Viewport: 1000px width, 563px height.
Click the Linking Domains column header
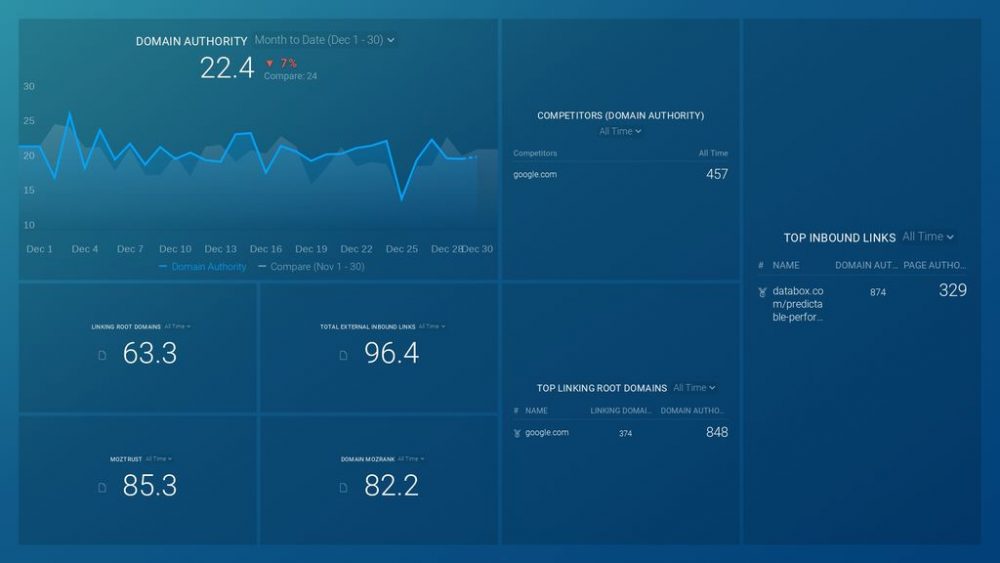618,411
